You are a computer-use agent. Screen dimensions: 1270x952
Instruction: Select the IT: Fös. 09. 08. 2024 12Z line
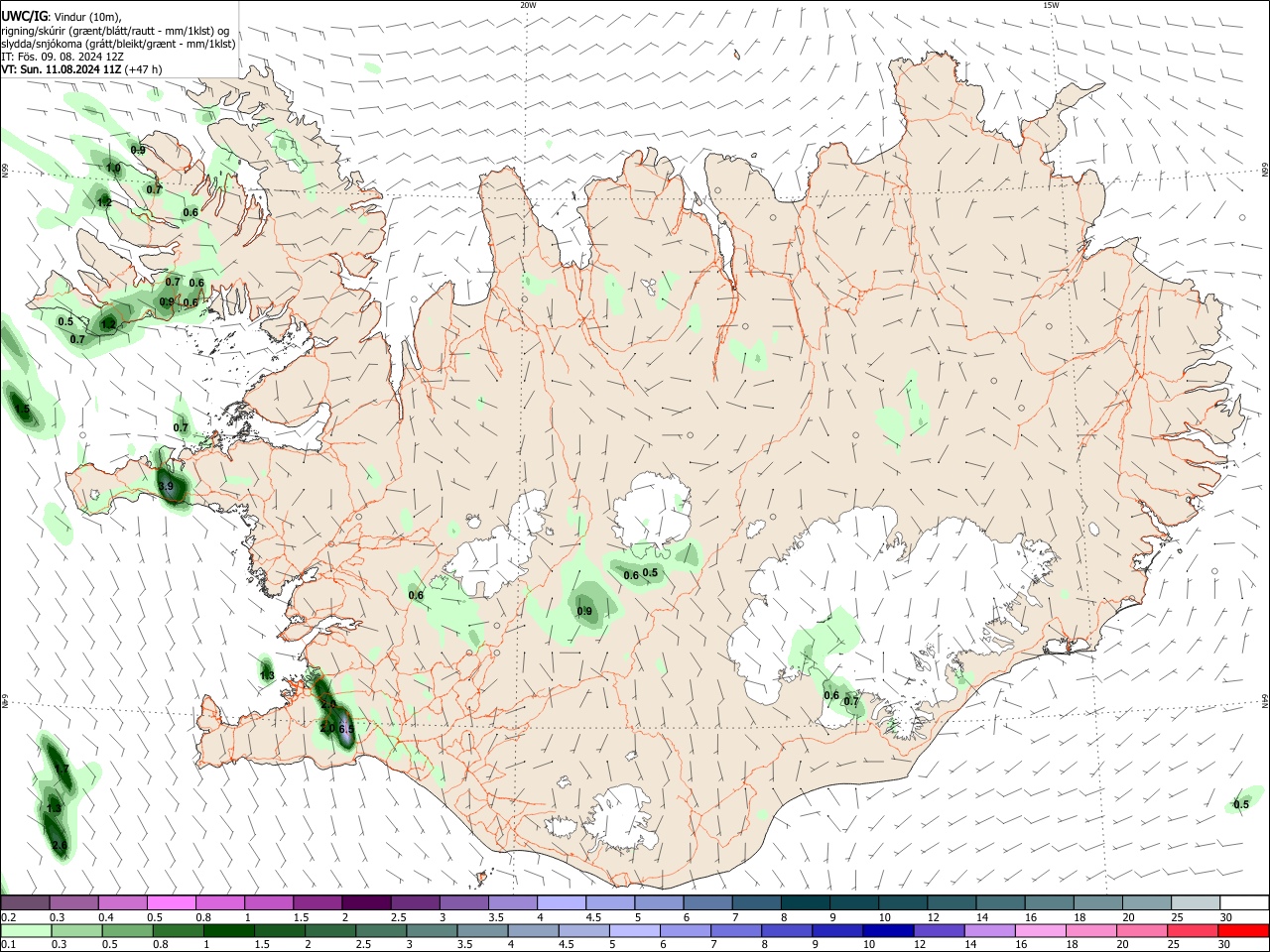63,57
